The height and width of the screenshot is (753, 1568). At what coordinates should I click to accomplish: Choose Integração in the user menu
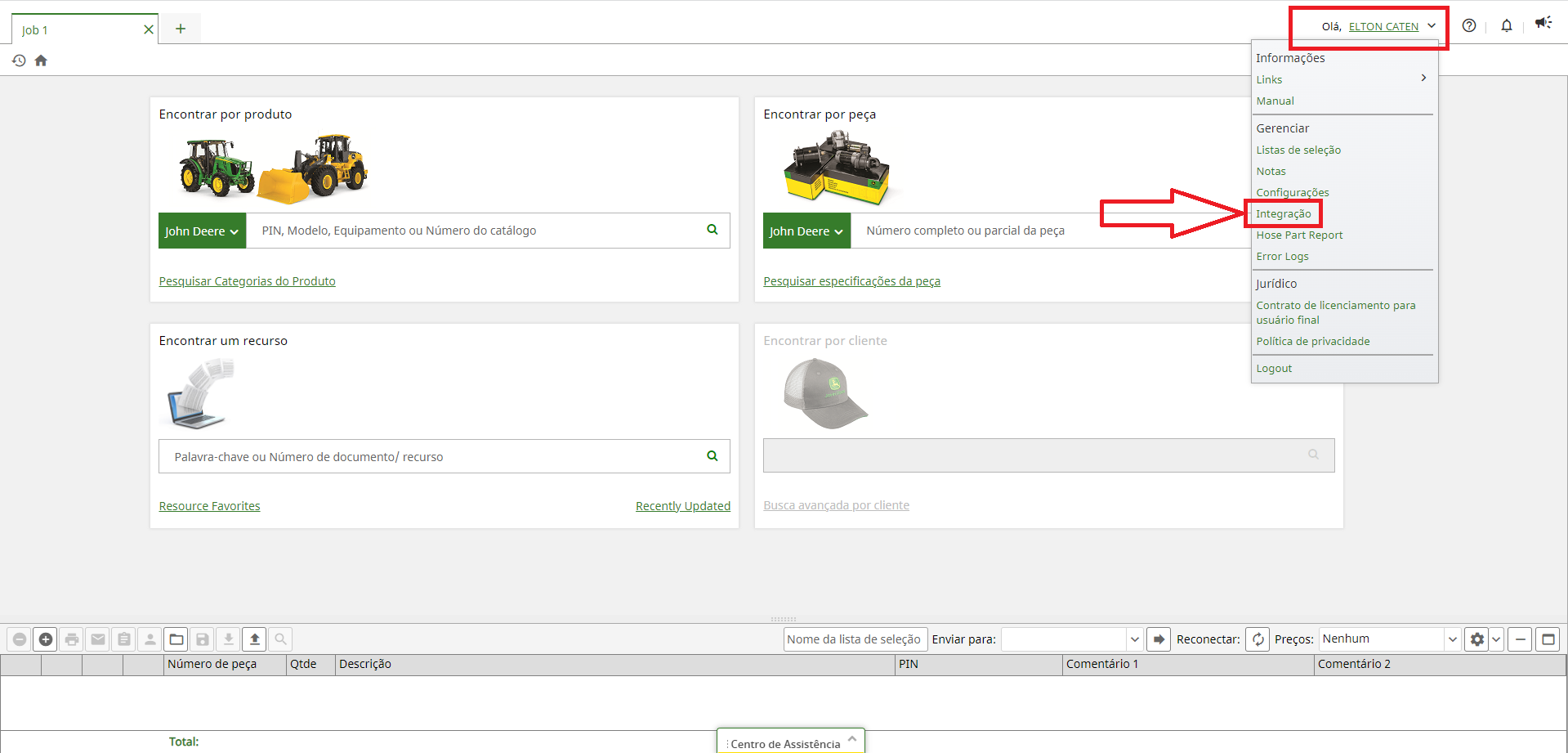click(1283, 213)
